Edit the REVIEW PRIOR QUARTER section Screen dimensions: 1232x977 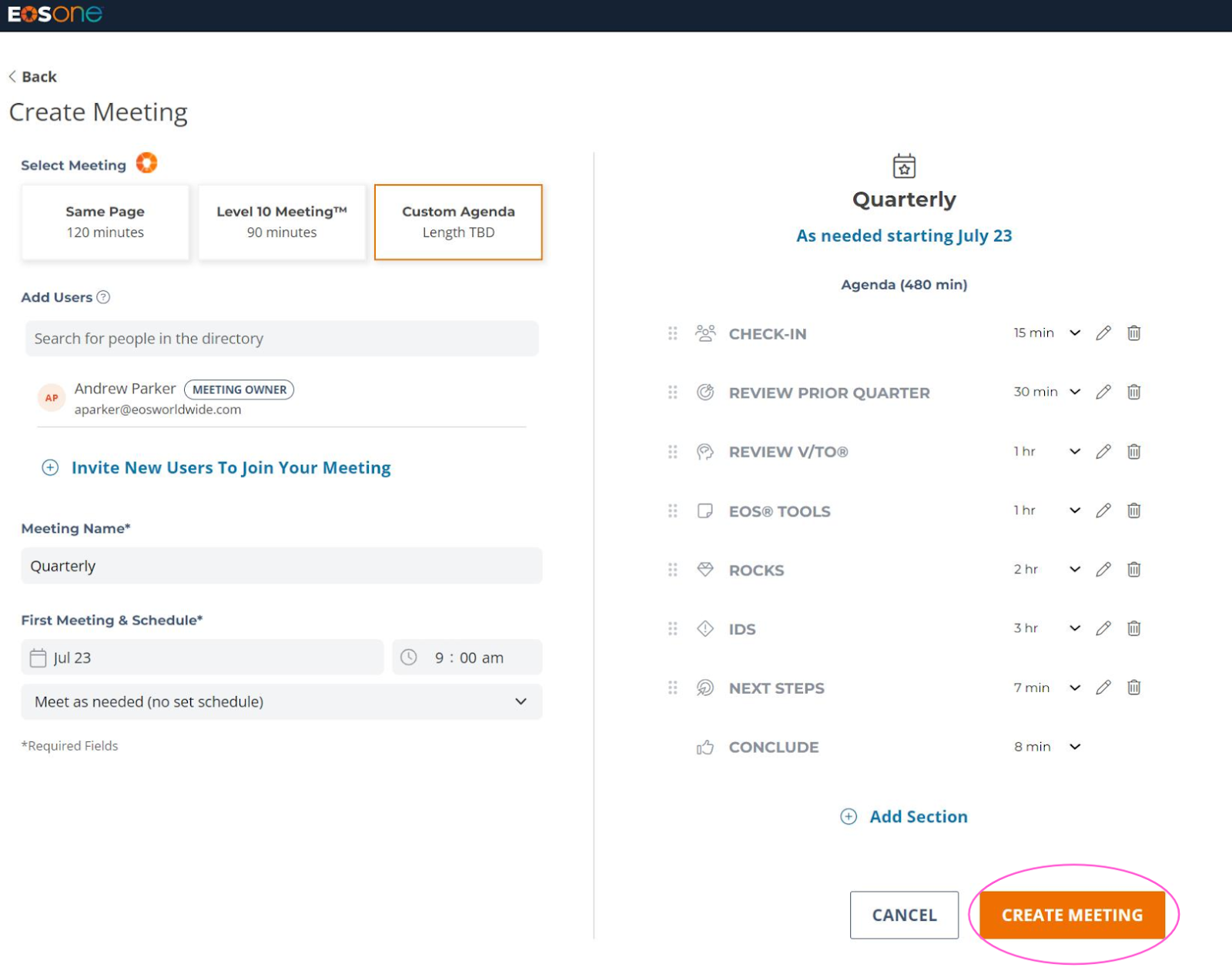pos(1103,392)
